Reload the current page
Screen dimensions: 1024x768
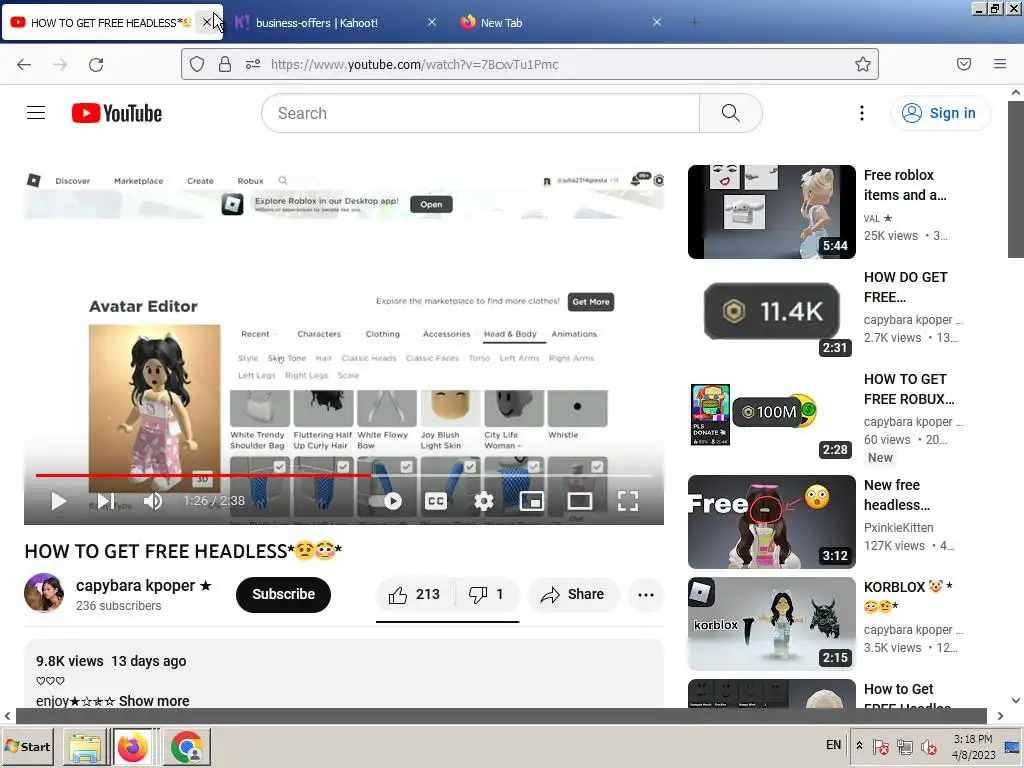[96, 64]
